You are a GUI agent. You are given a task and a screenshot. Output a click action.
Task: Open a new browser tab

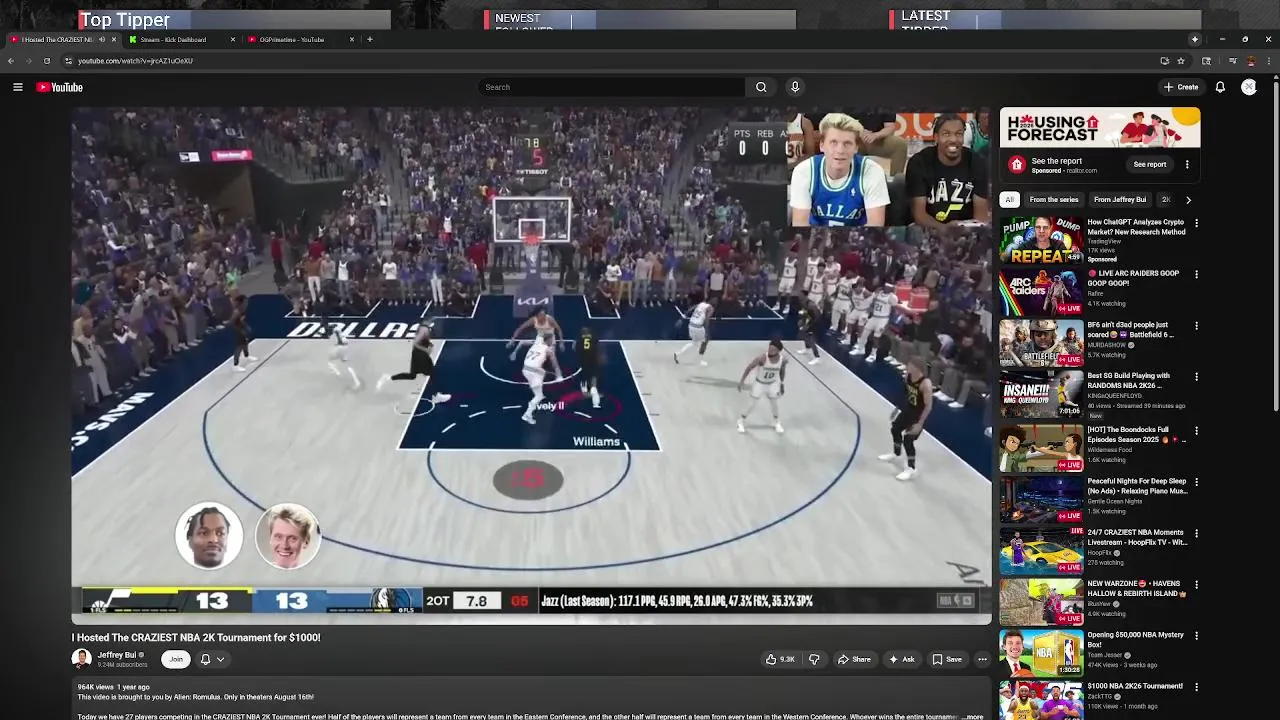point(370,40)
